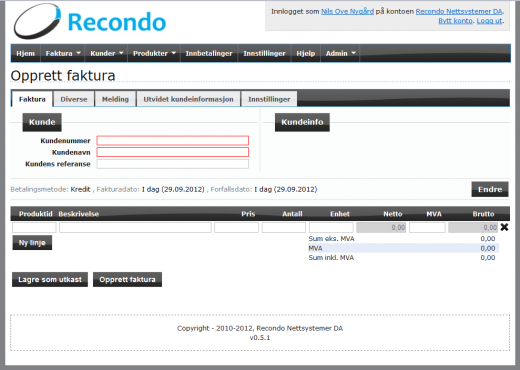Click the Endre button

(x=490, y=189)
